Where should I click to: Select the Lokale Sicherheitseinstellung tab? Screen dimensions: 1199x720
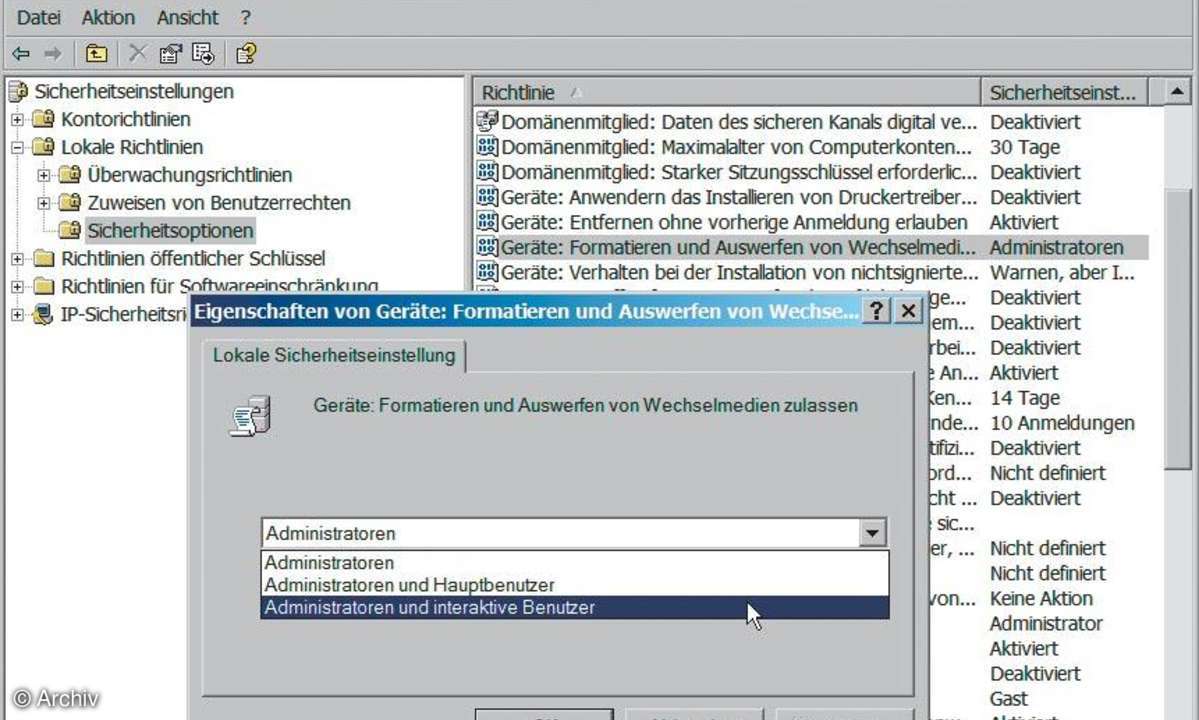point(334,355)
